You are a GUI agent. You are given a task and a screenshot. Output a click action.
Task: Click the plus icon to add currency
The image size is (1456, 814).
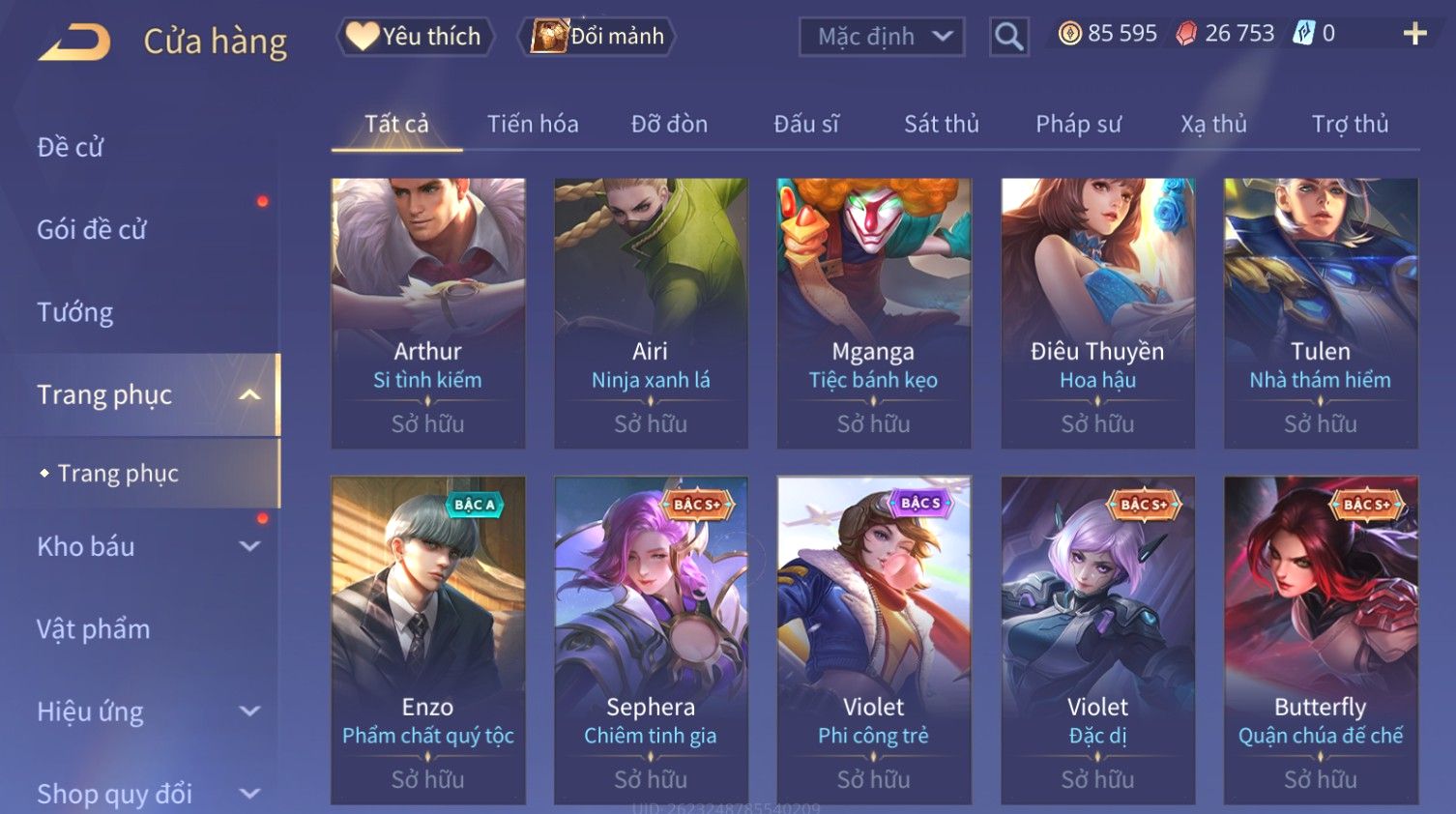click(x=1414, y=34)
